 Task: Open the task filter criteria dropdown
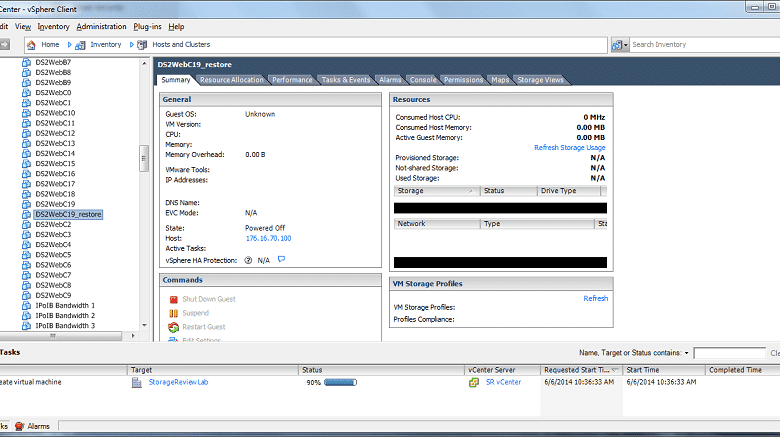pyautogui.click(x=686, y=353)
